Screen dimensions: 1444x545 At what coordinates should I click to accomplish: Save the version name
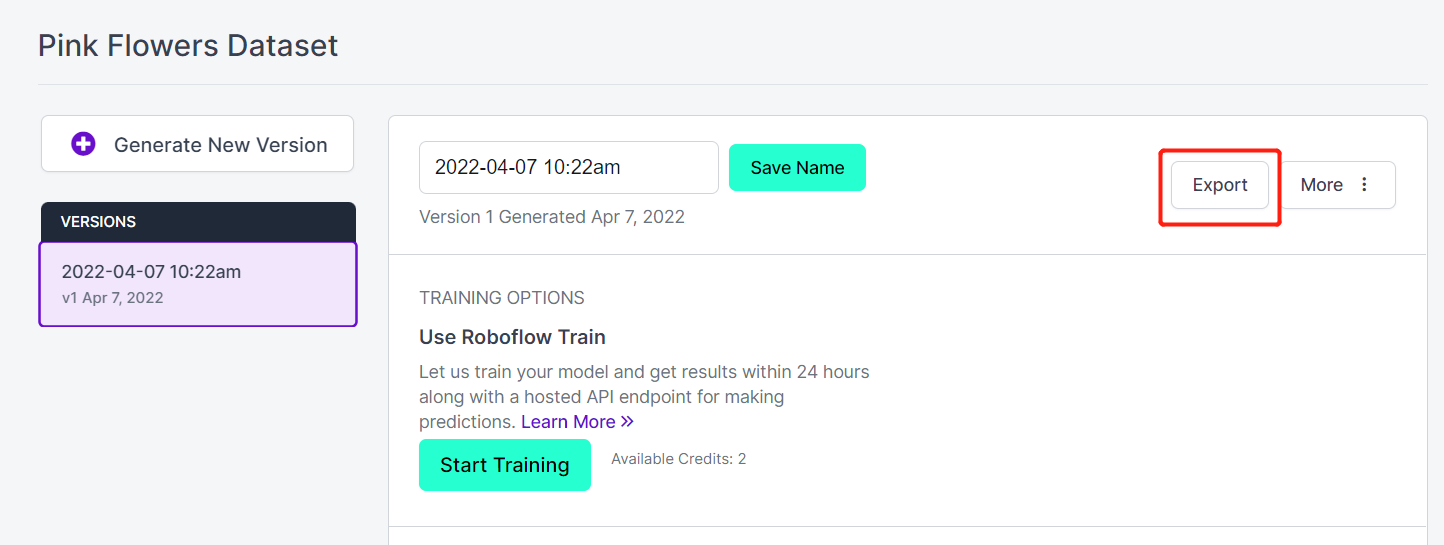pos(797,168)
